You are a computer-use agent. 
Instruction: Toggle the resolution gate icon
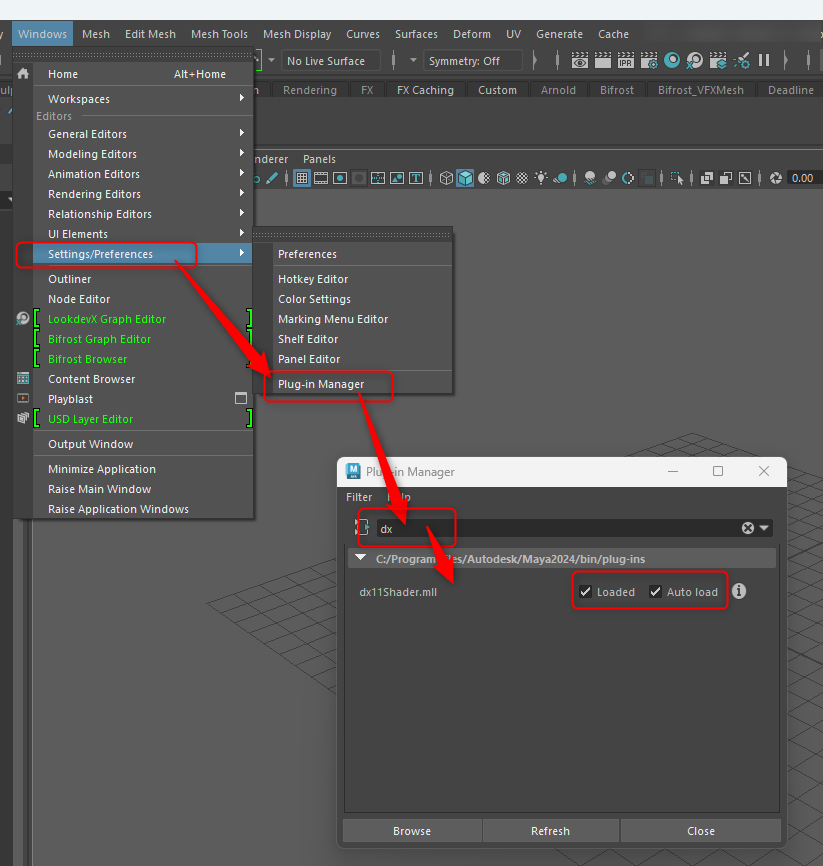click(340, 178)
